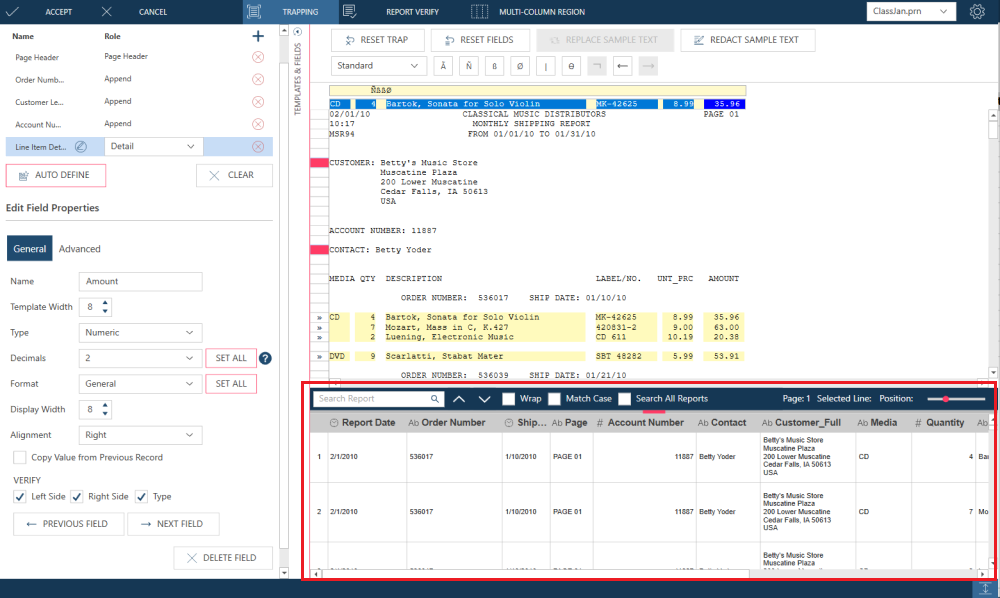
Task: Open the Type dropdown showing Numeric
Action: point(140,332)
